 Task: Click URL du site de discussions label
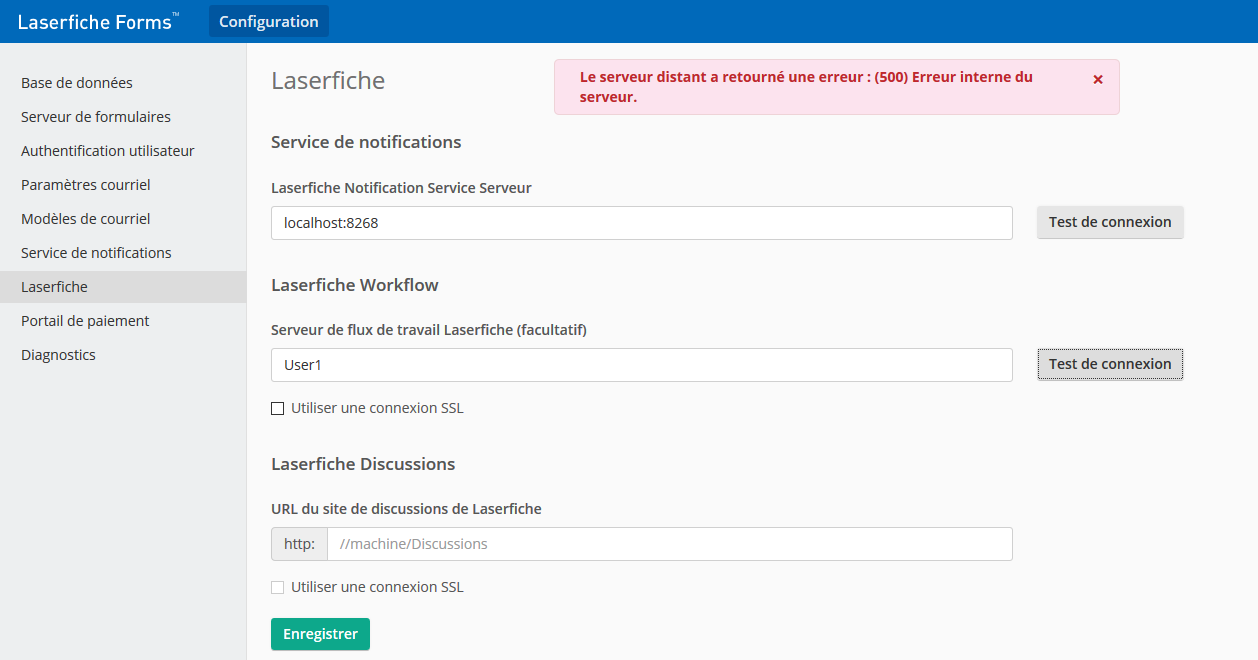point(406,508)
